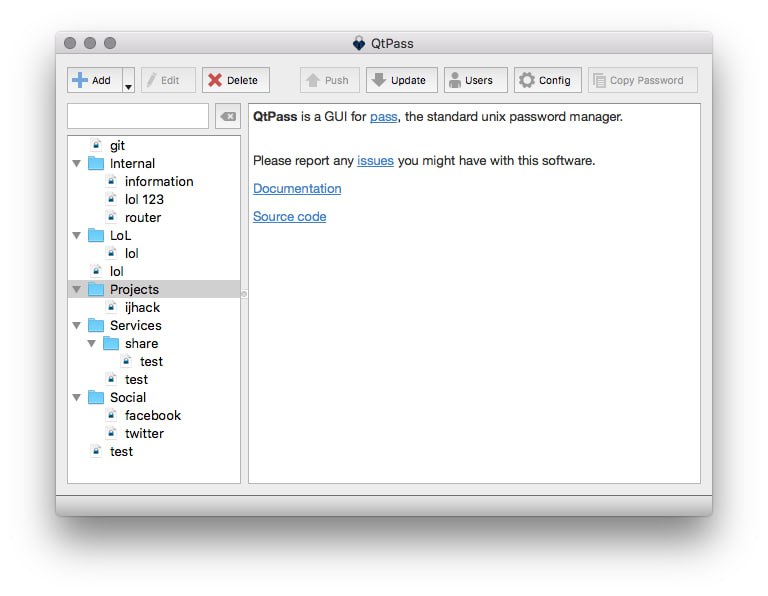Collapse the Internal folder
The image size is (768, 596).
click(x=77, y=164)
